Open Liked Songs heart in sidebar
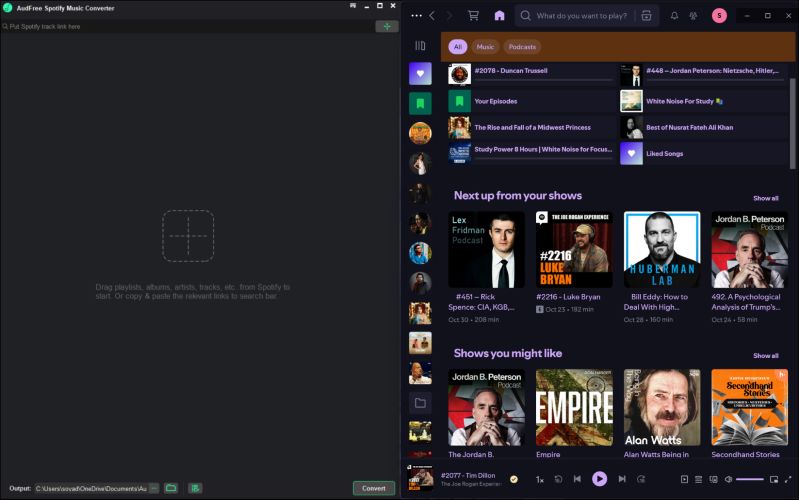The width and height of the screenshot is (799, 500). click(420, 73)
